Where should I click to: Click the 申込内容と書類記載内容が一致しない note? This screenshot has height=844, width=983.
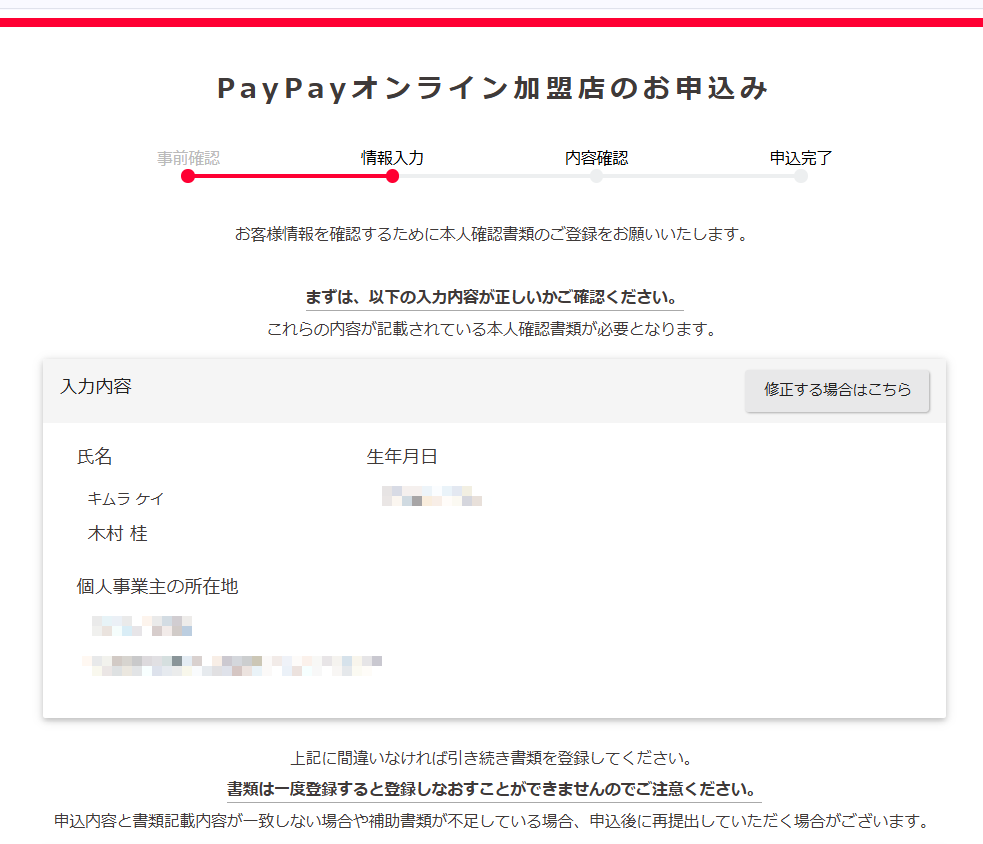492,821
